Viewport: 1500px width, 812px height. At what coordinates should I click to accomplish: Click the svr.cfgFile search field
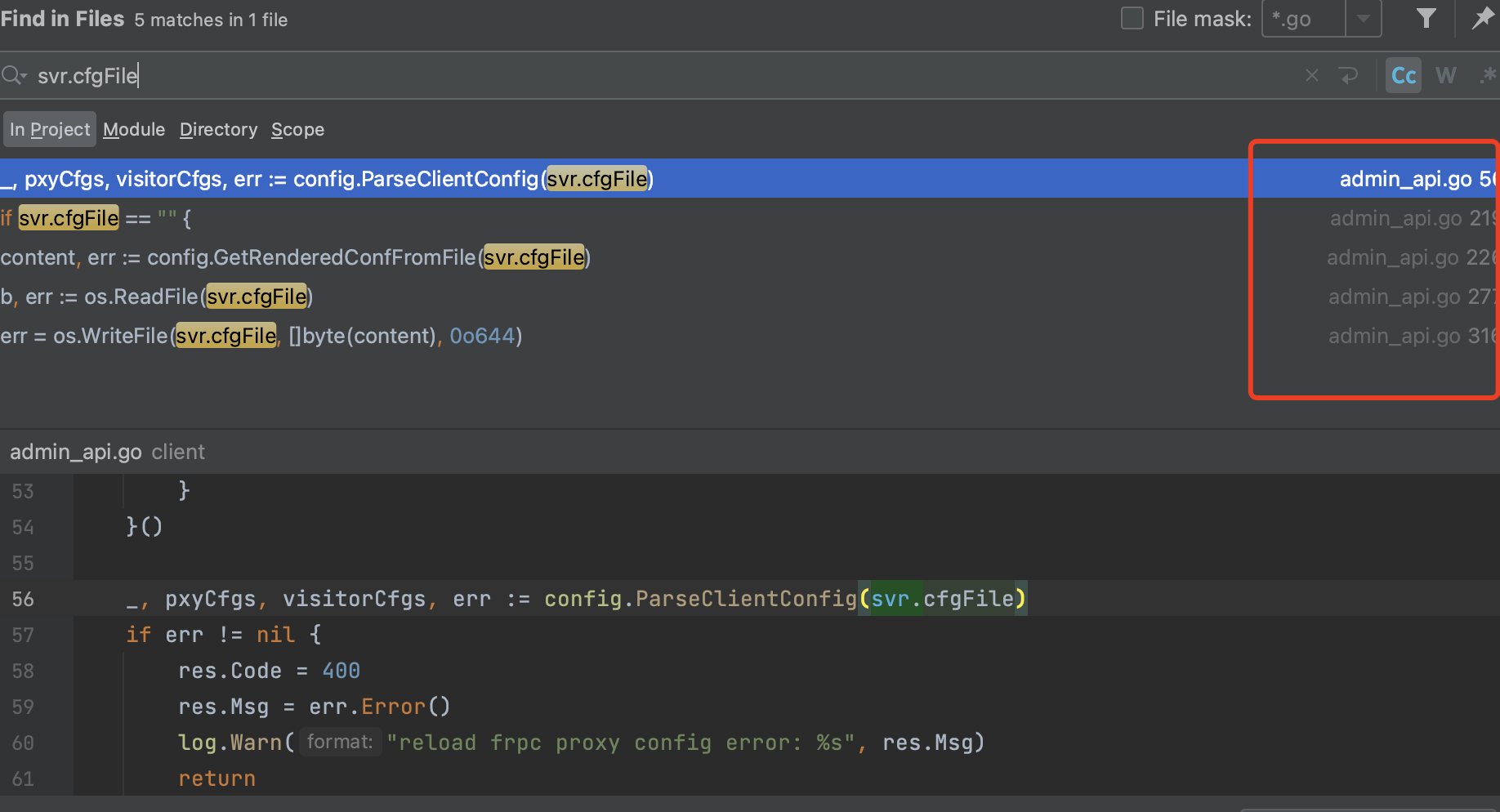654,76
